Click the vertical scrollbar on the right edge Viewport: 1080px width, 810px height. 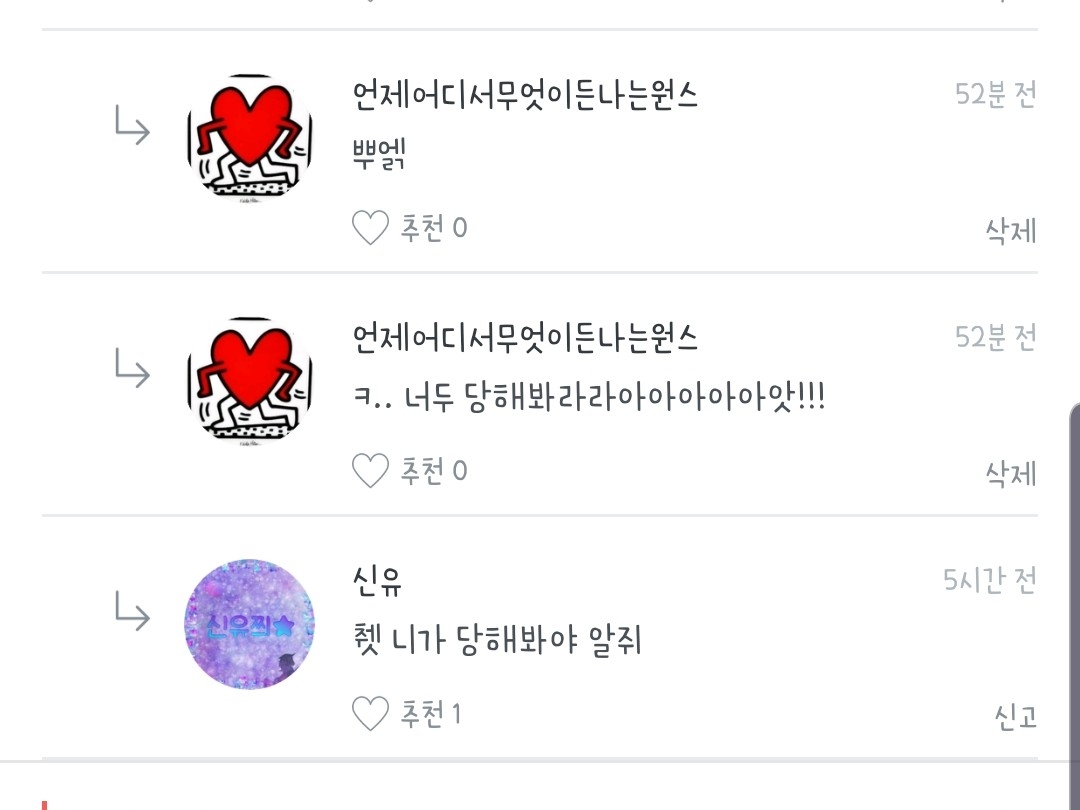1074,606
